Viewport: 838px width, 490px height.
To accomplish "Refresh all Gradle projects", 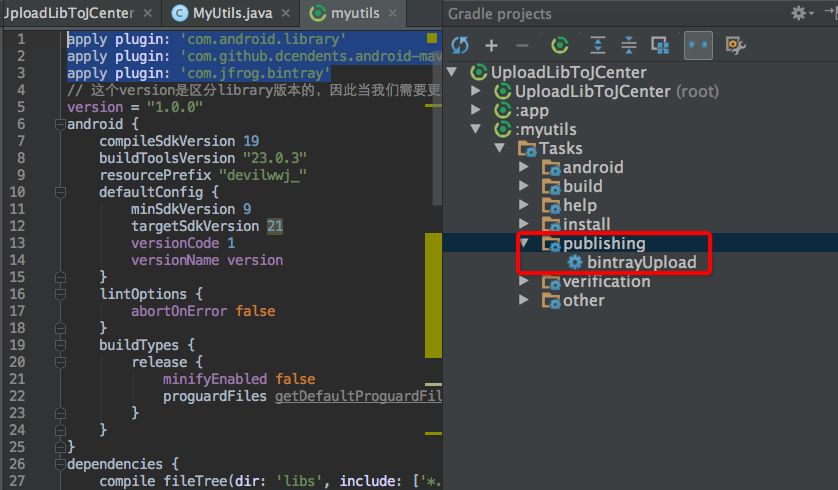I will pyautogui.click(x=460, y=45).
